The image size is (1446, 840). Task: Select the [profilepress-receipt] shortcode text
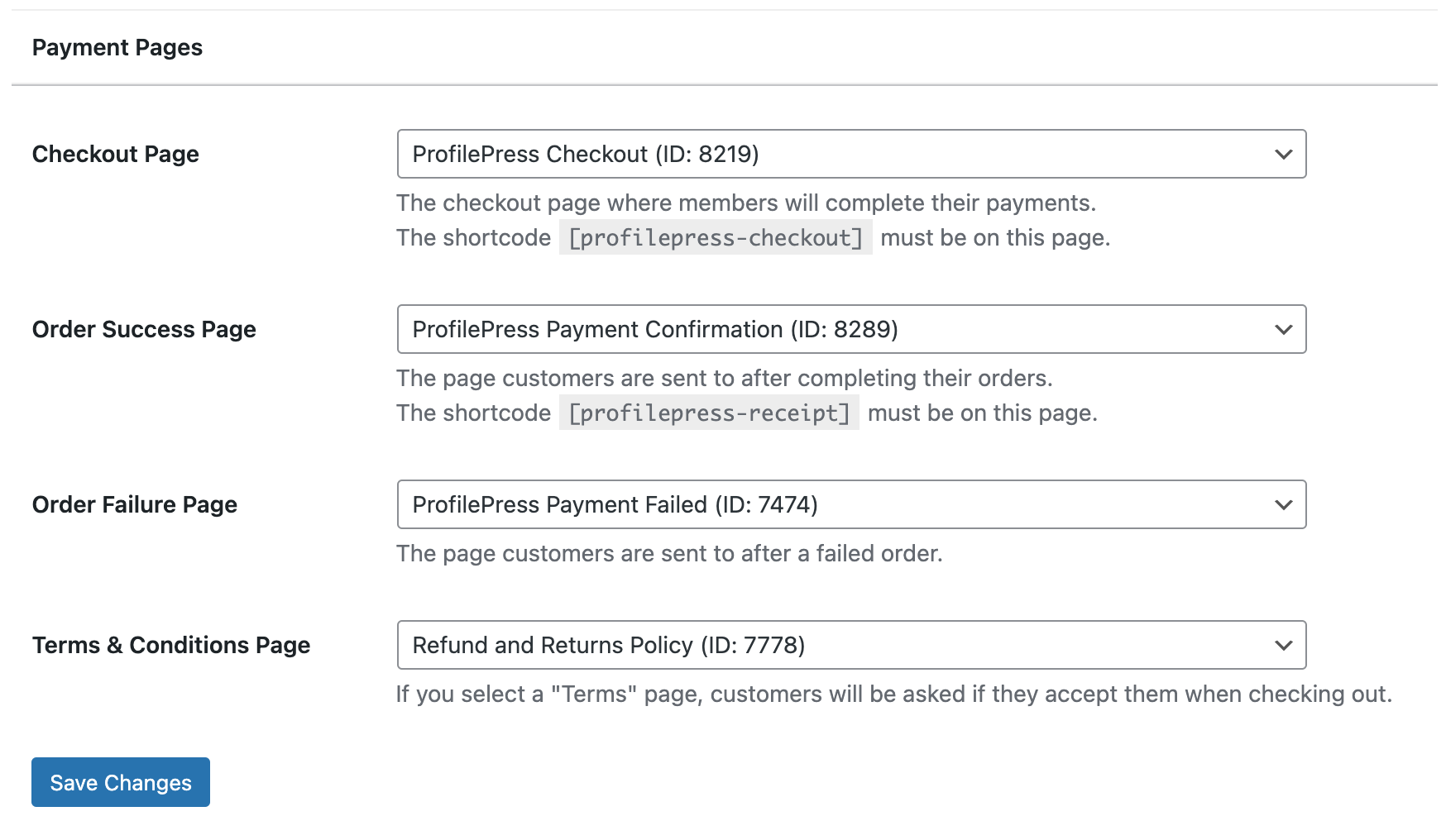709,413
